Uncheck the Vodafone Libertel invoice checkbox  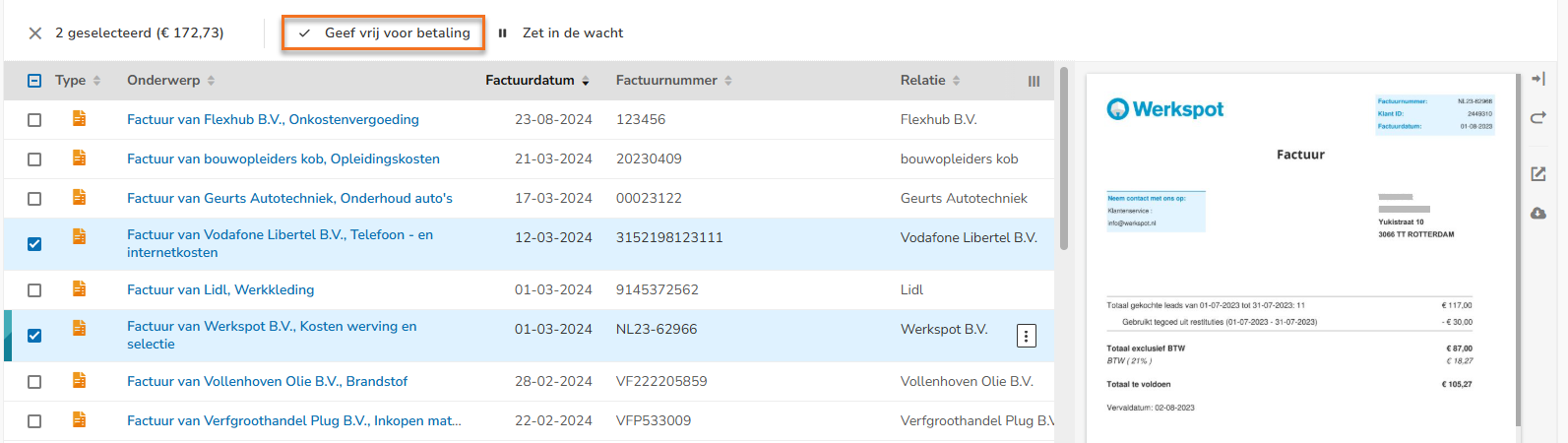tap(34, 244)
